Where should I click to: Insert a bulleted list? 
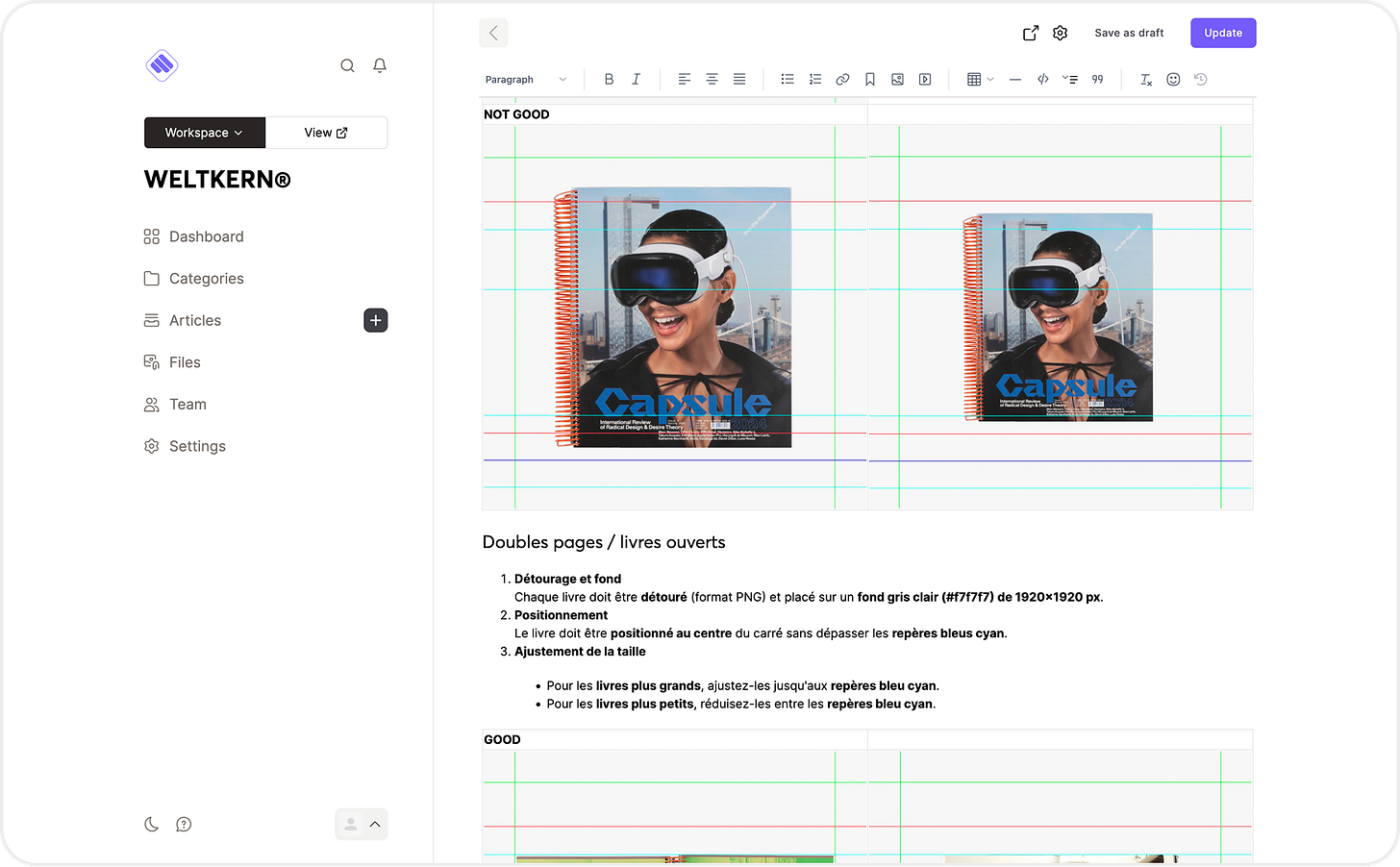(x=787, y=80)
